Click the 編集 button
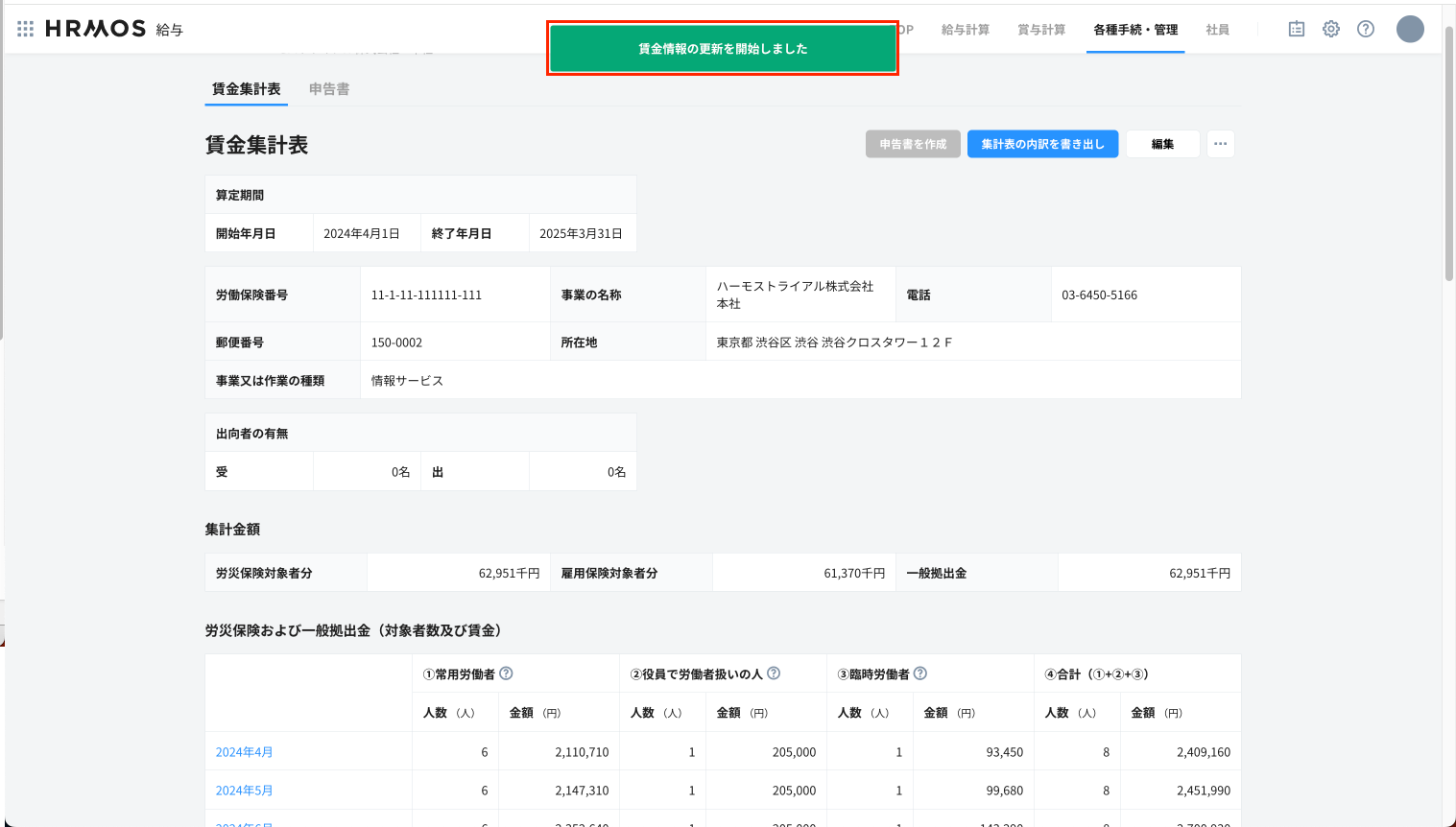This screenshot has height=827, width=1456. click(1162, 144)
